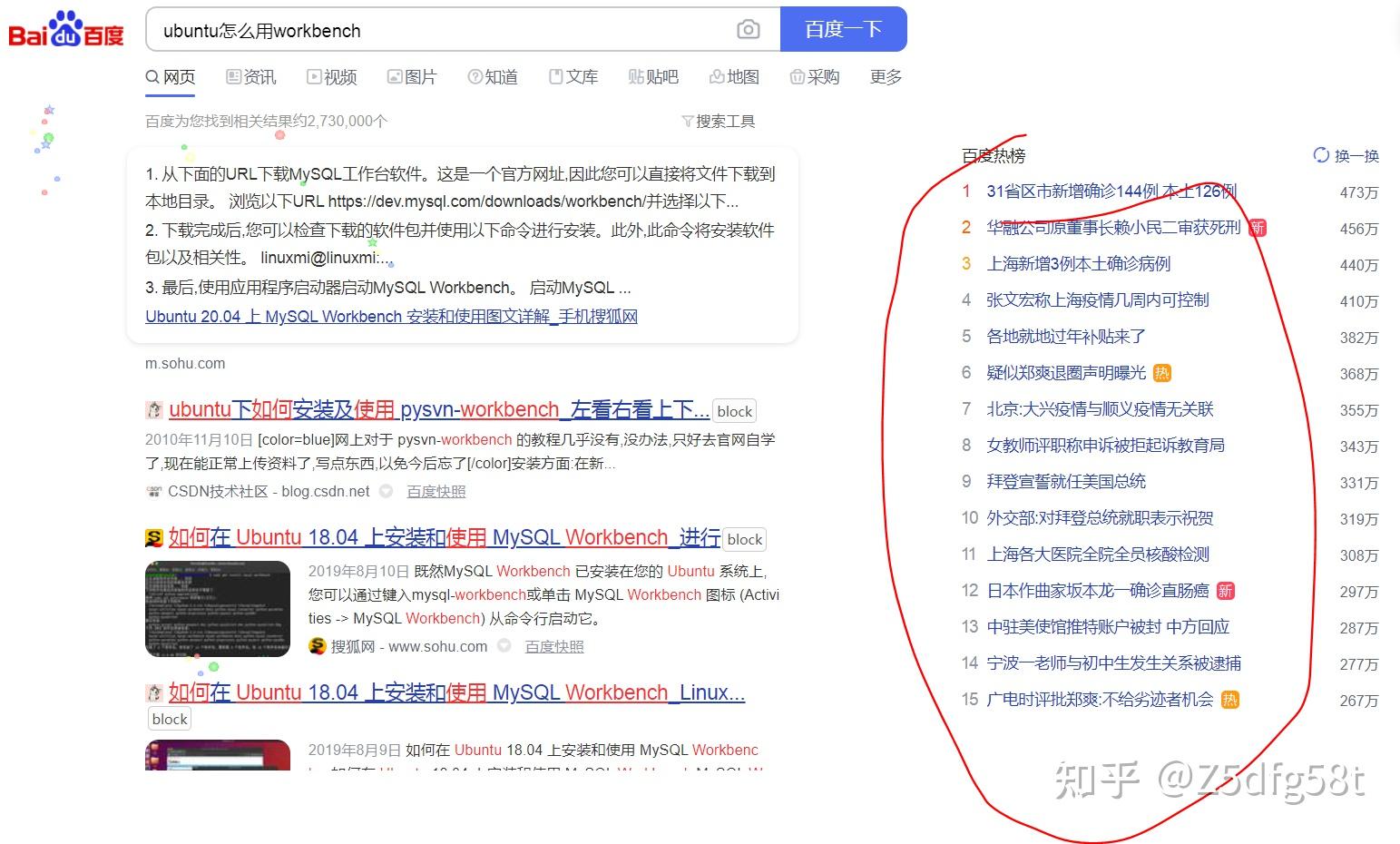Click the Baidu logo
Image resolution: width=1400 pixels, height=844 pixels.
[x=65, y=31]
